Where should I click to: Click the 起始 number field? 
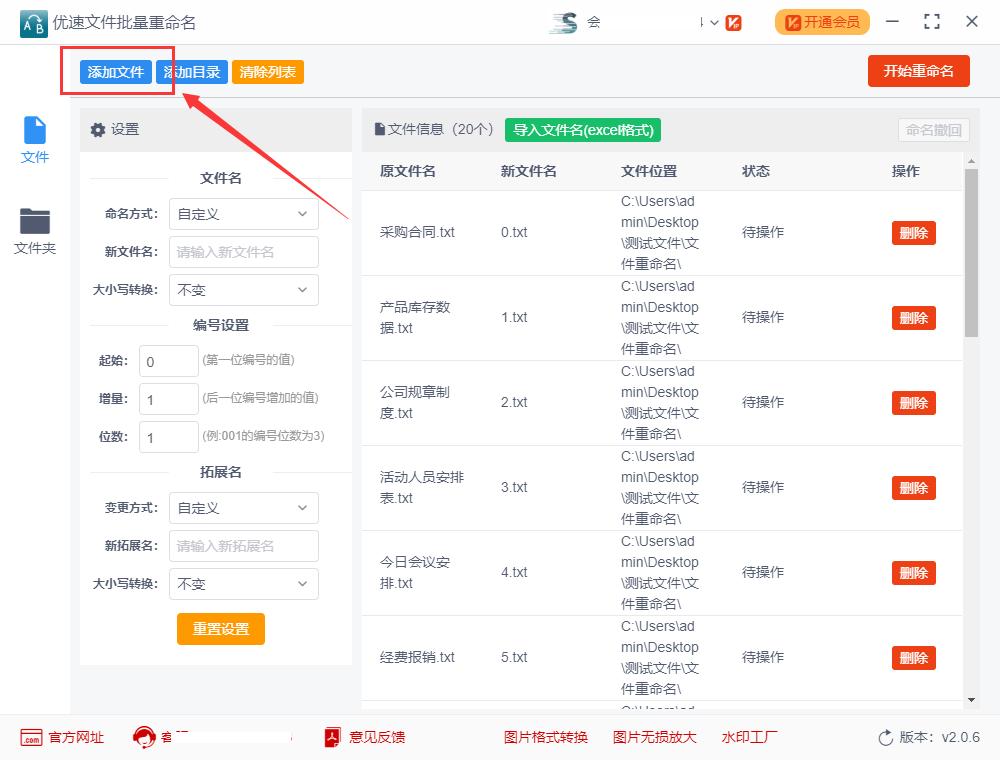tap(168, 361)
